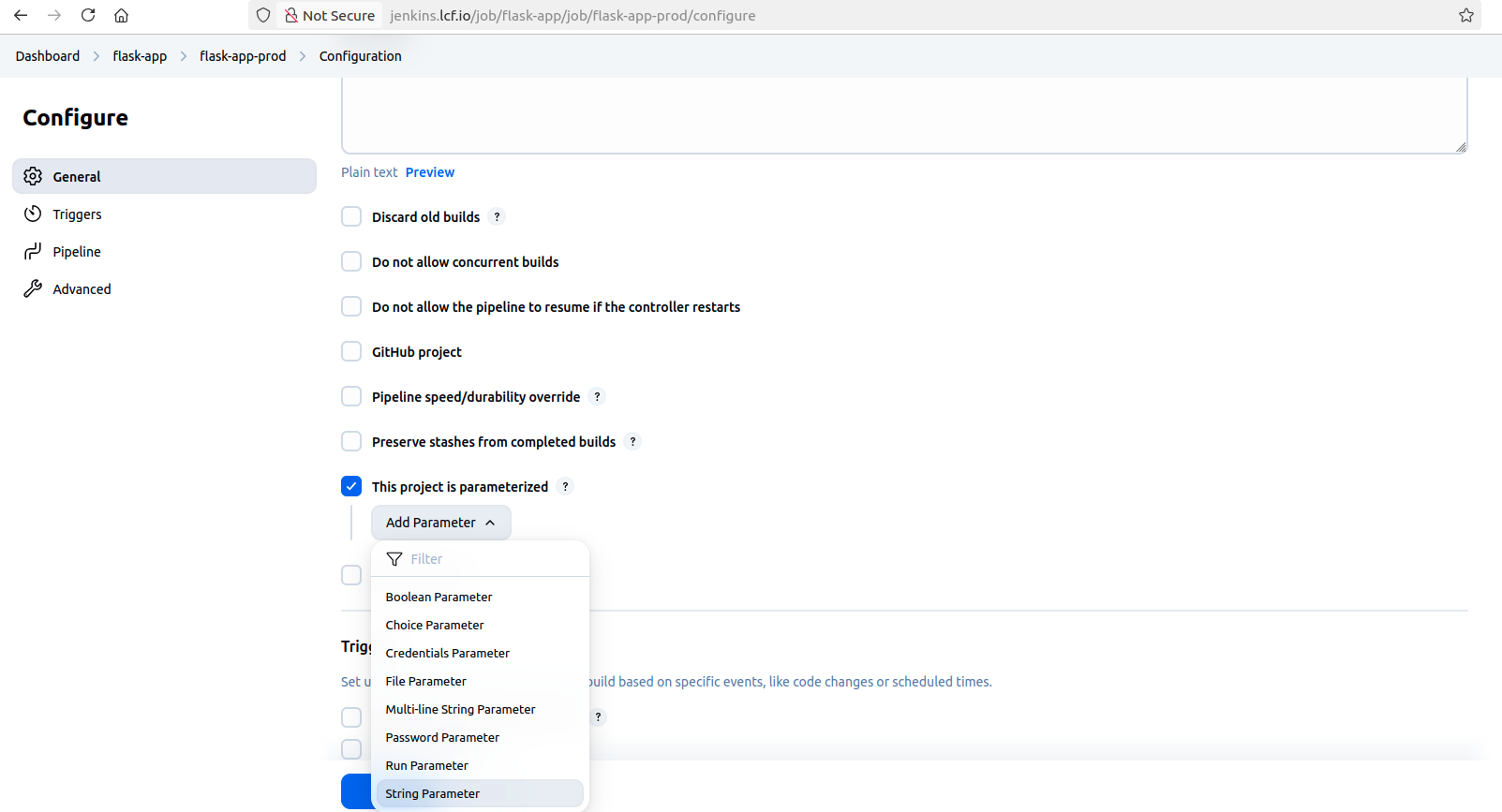The height and width of the screenshot is (812, 1502).
Task: Choose Boolean Parameter from the menu
Action: 439,597
